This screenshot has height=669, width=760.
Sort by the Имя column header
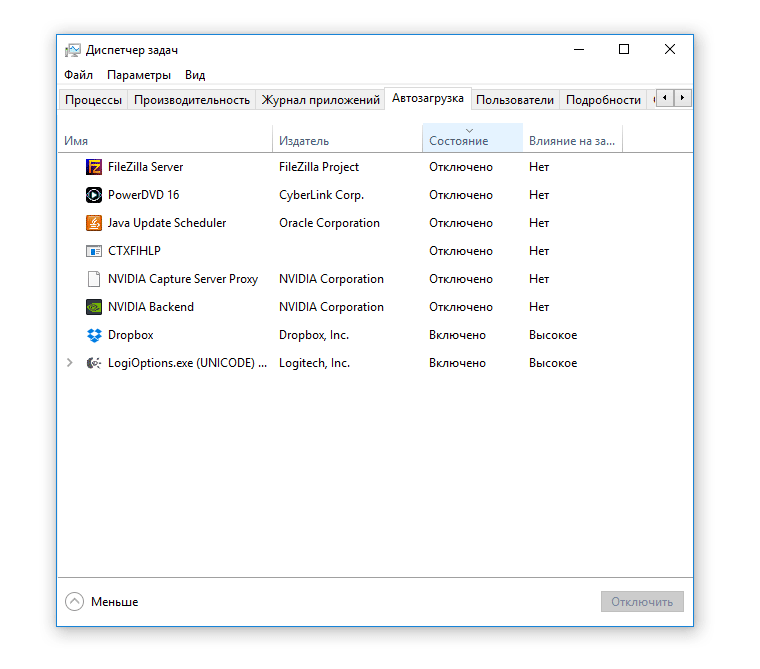click(x=165, y=138)
